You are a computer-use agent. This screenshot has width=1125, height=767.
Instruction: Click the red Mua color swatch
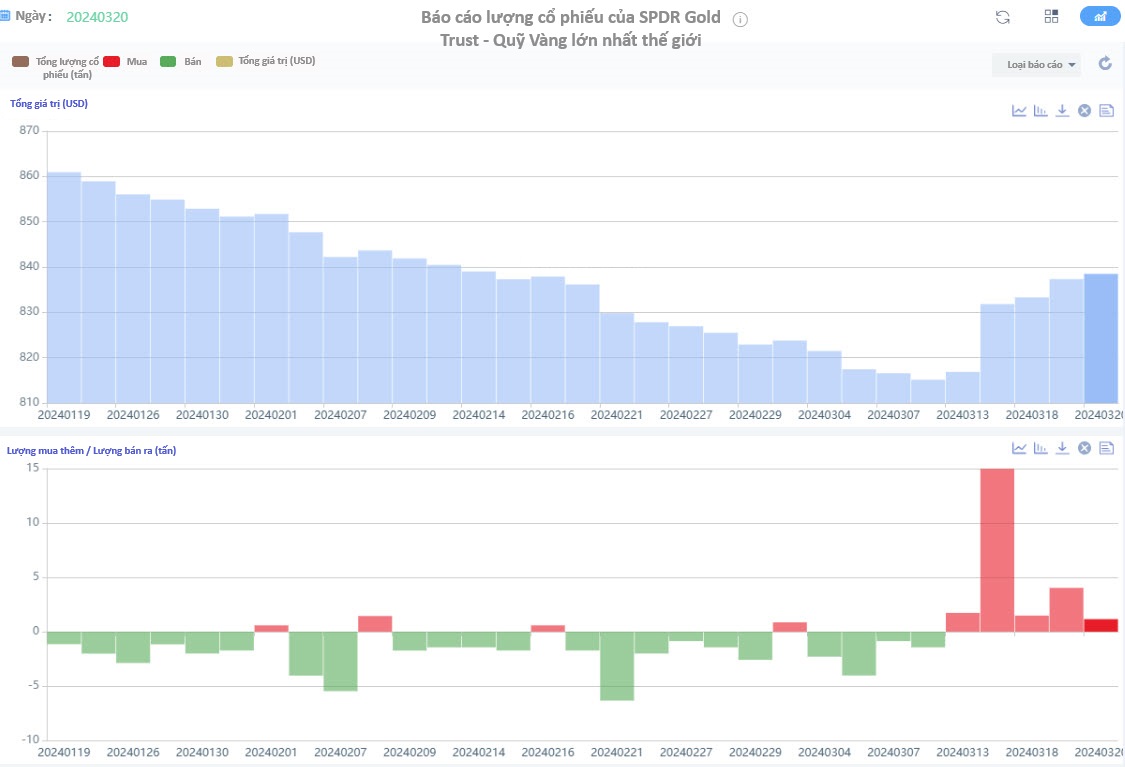pos(111,62)
